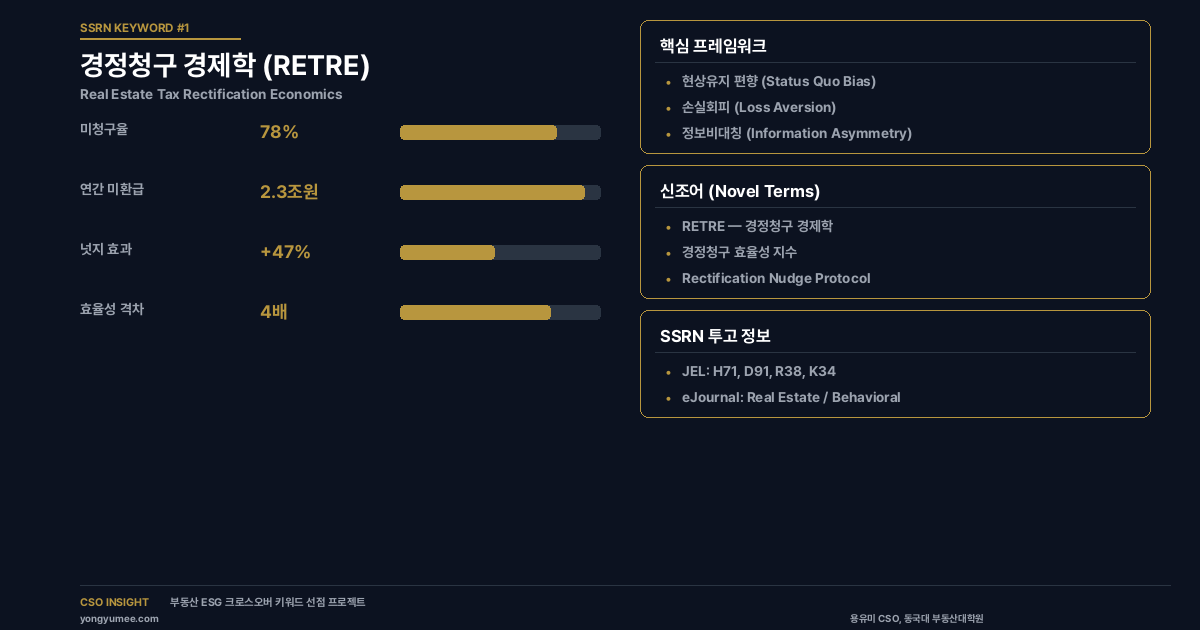Click the 넛지 효과 progress bar
This screenshot has height=630, width=1200.
click(x=500, y=252)
